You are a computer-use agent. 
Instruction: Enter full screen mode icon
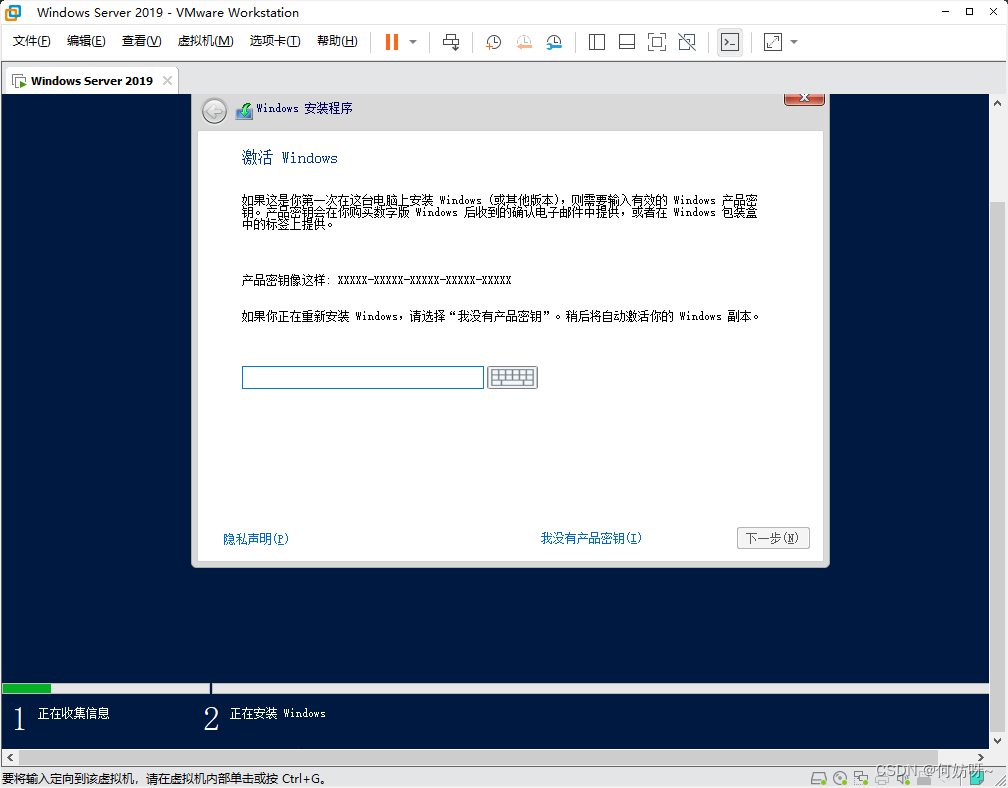(656, 42)
